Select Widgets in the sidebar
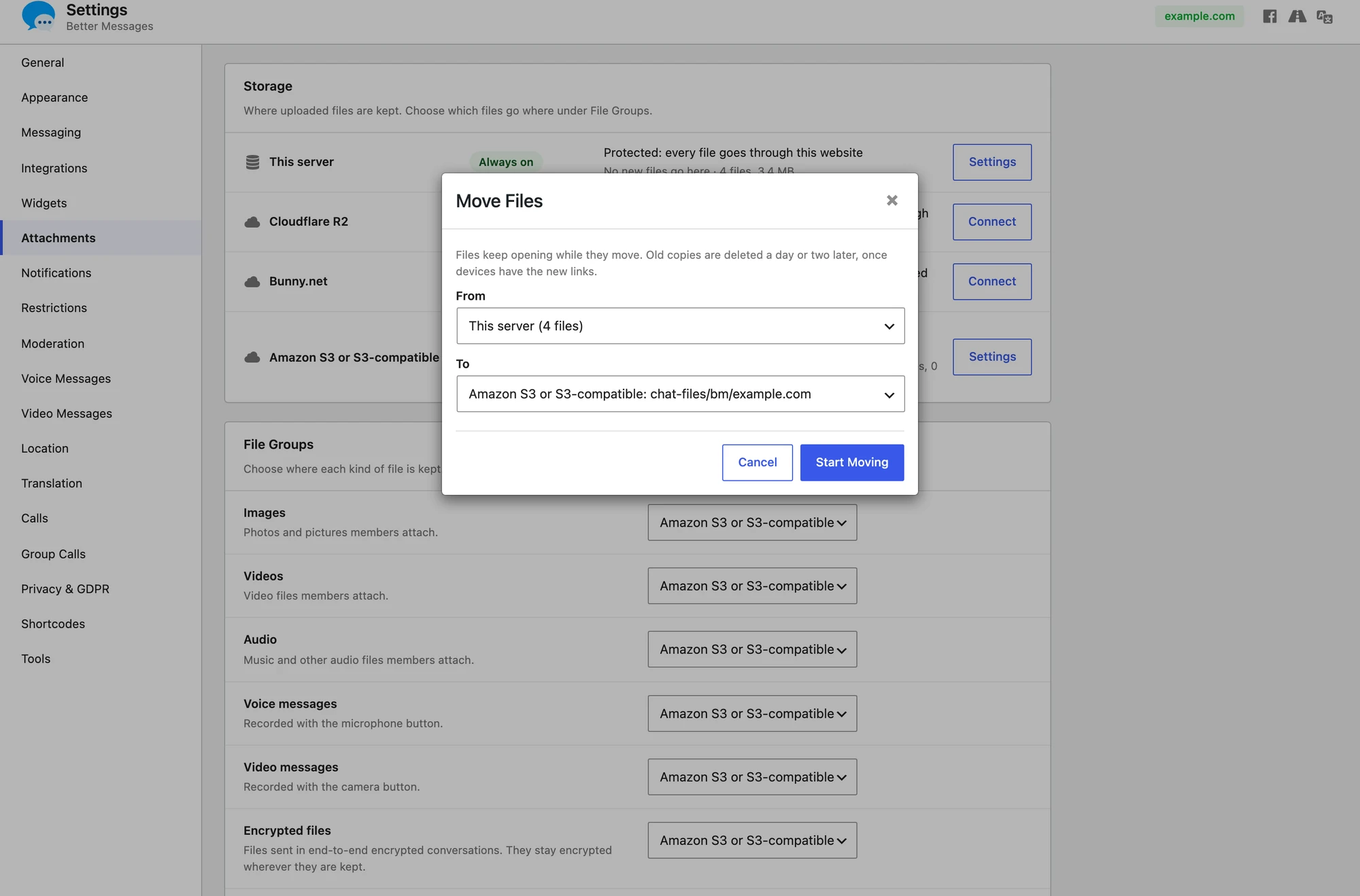The height and width of the screenshot is (896, 1360). pos(101,203)
